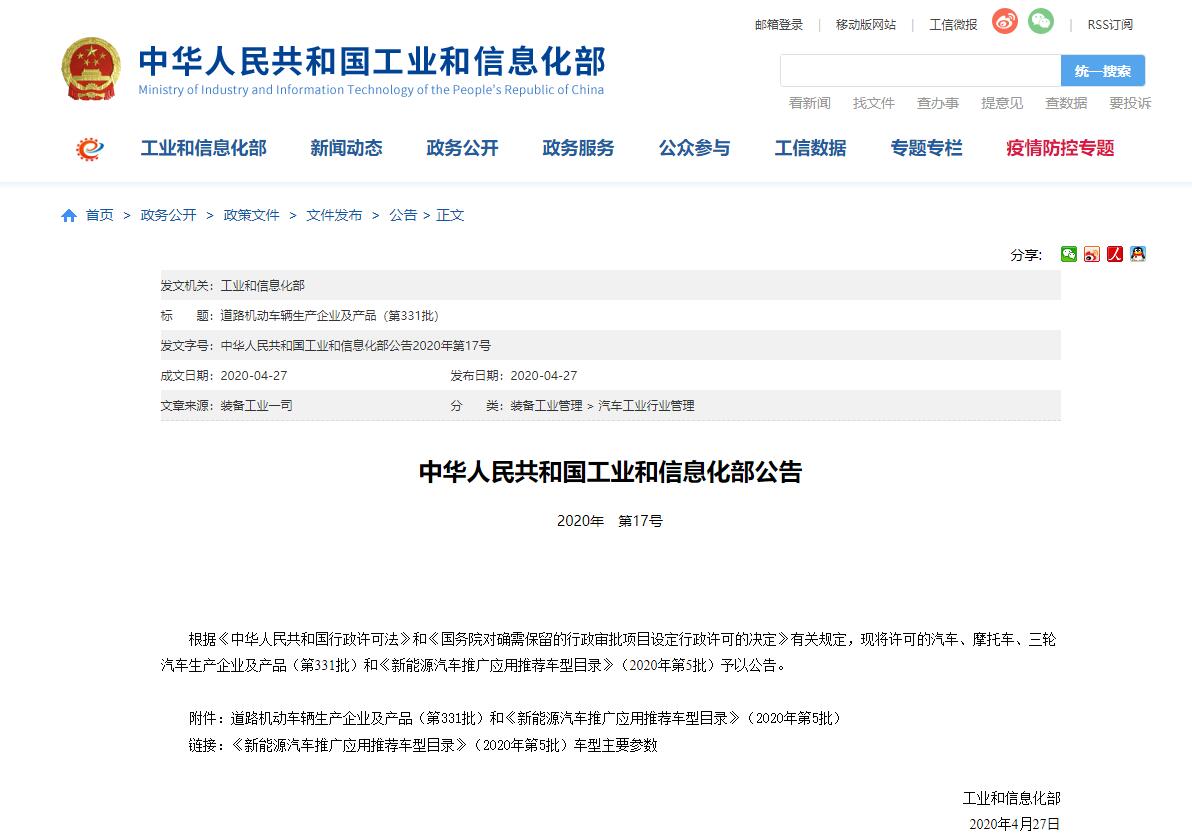The width and height of the screenshot is (1192, 840).
Task: Open the 政务服务 navigation menu
Action: tap(578, 148)
